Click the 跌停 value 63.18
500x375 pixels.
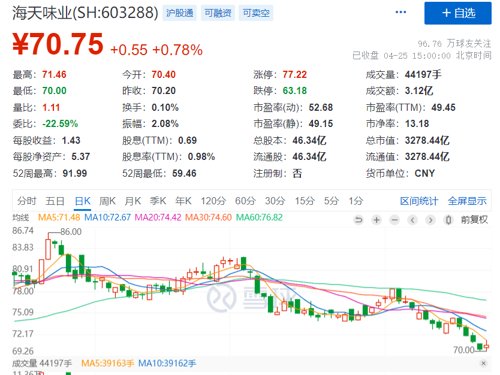pyautogui.click(x=295, y=91)
